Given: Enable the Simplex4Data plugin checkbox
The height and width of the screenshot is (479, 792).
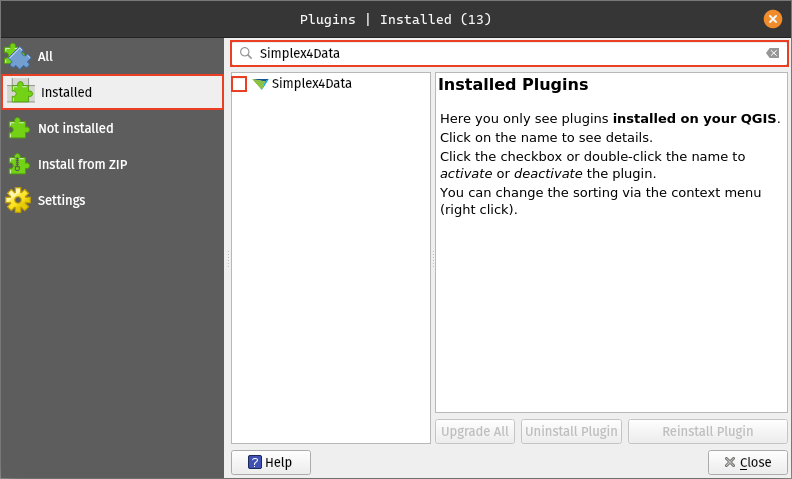Looking at the screenshot, I should [x=239, y=84].
